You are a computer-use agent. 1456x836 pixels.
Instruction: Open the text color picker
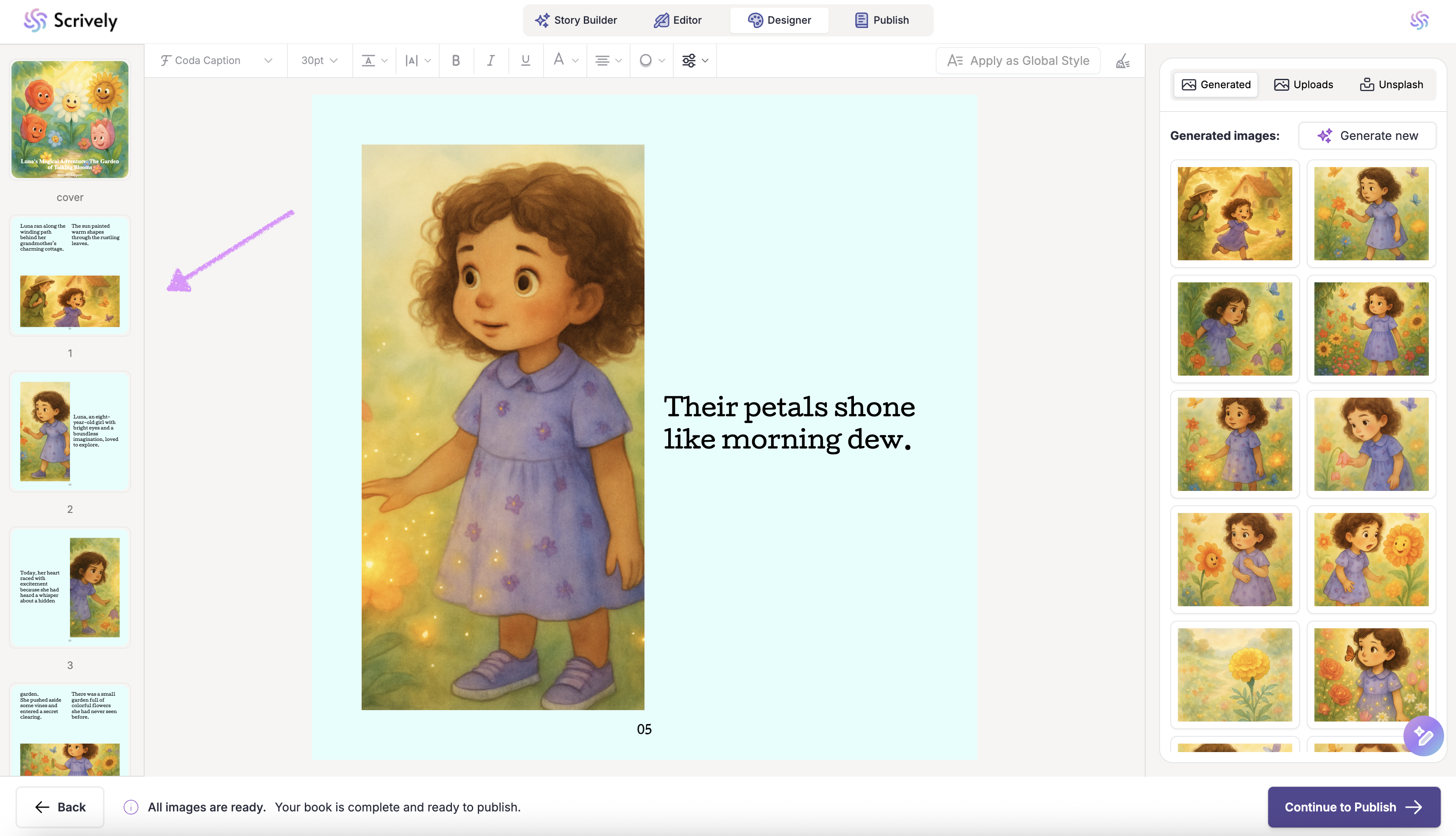click(565, 60)
